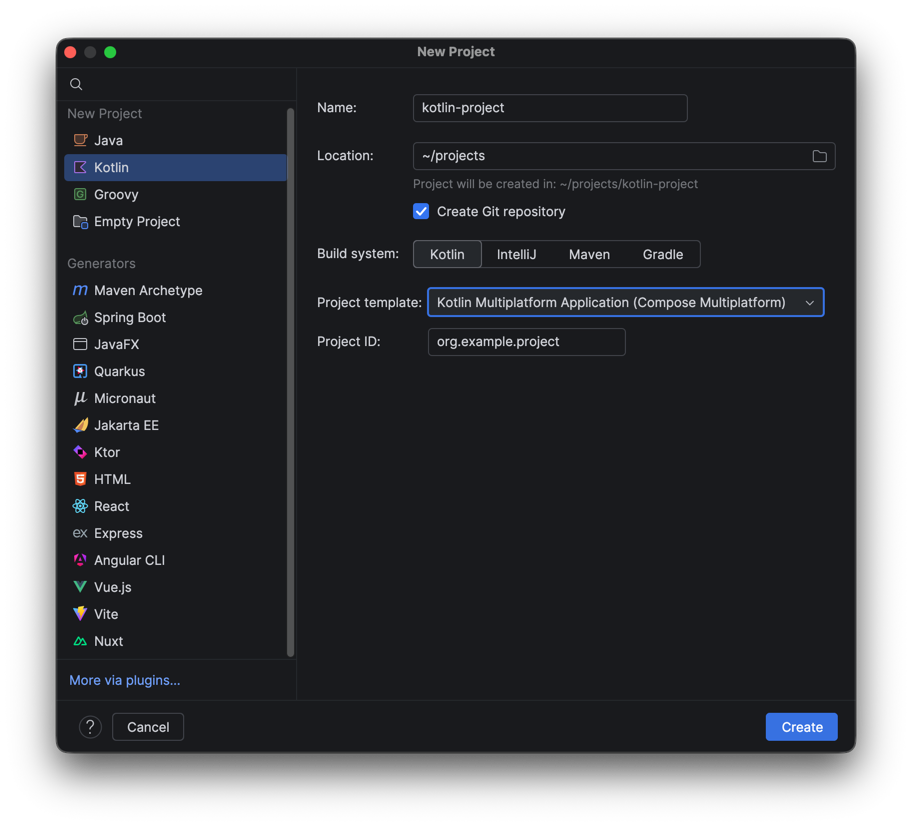
Task: Click the "Project will be created in" hint
Action: coord(555,184)
